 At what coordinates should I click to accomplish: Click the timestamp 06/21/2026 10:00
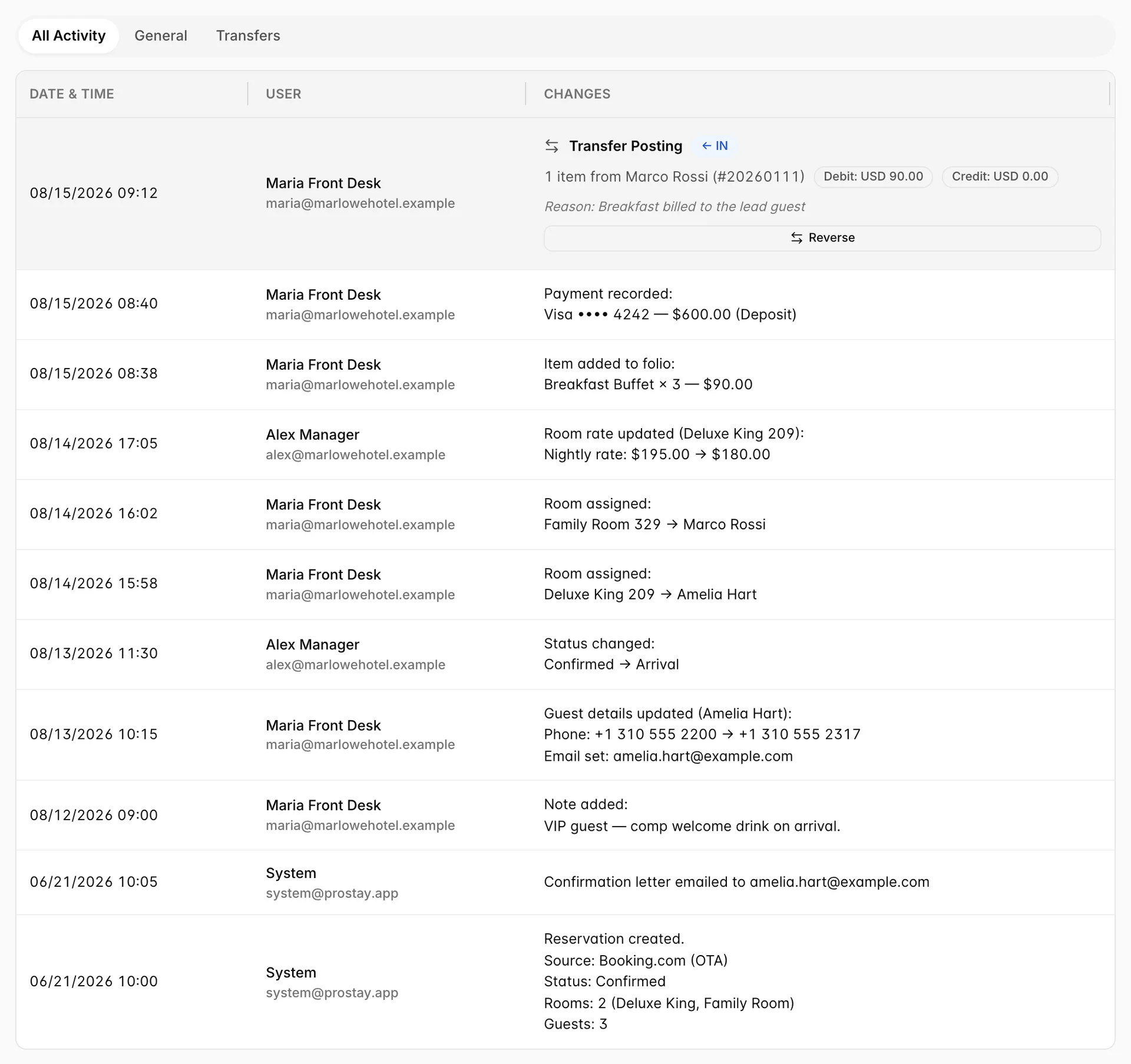(94, 982)
